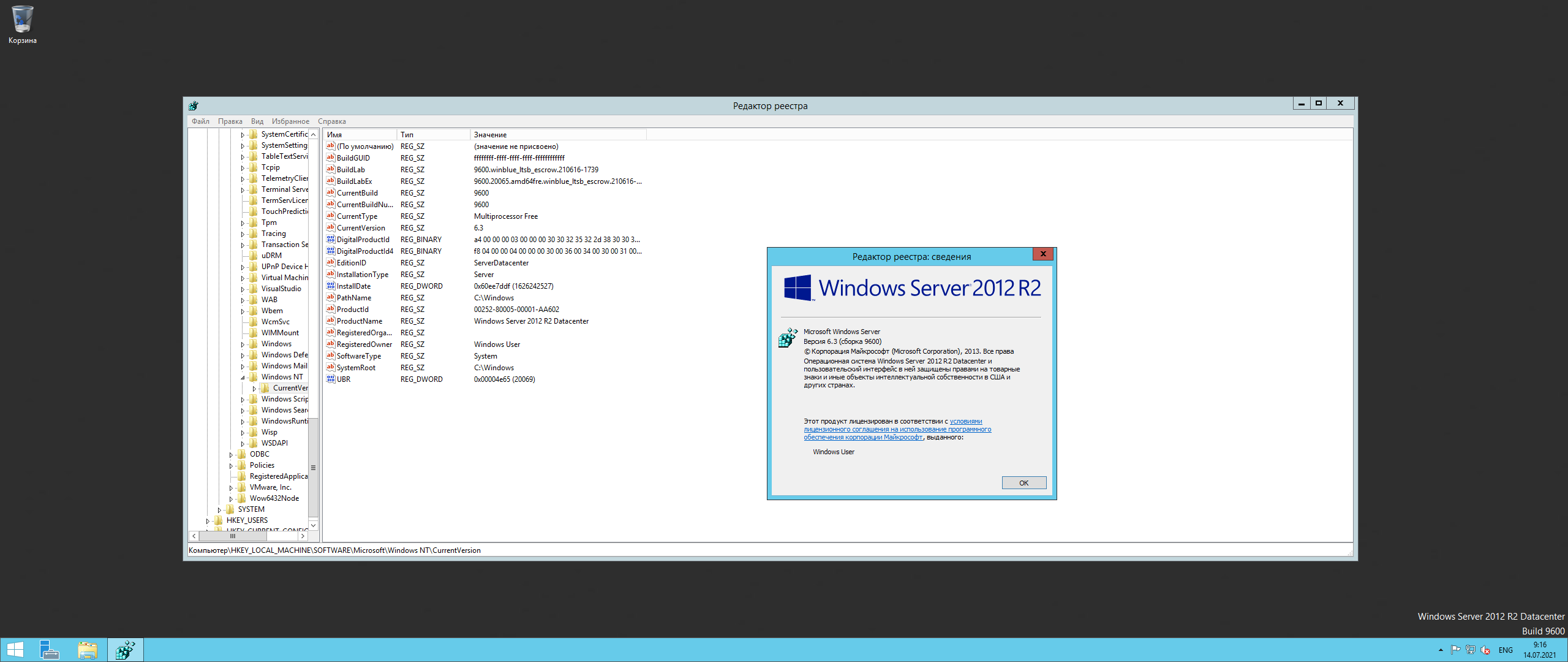Click the DigitalProductId4 binary icon
The image size is (1568, 662).
tap(331, 251)
